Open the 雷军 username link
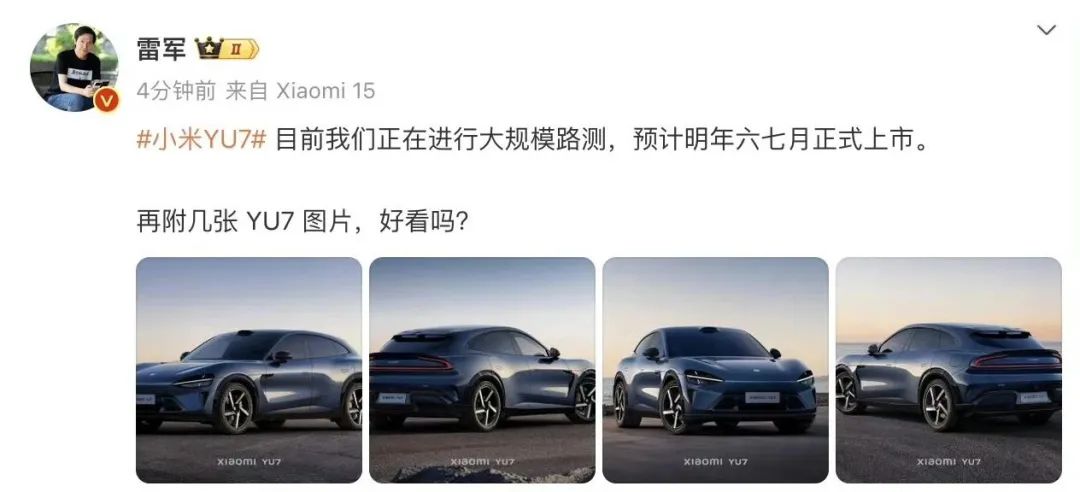1080x492 pixels. pos(162,50)
